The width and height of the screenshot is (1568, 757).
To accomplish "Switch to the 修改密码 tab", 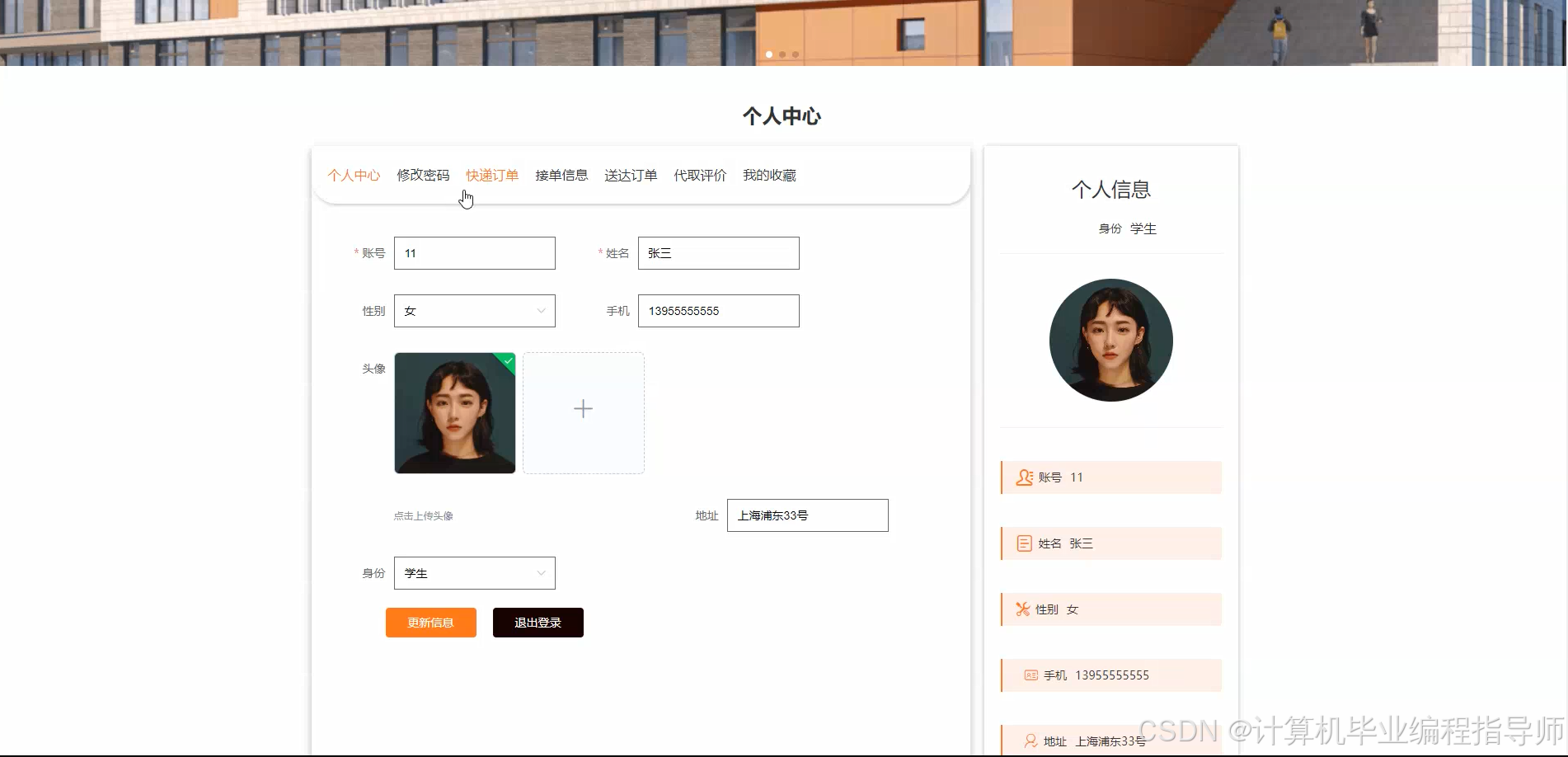I will point(423,175).
